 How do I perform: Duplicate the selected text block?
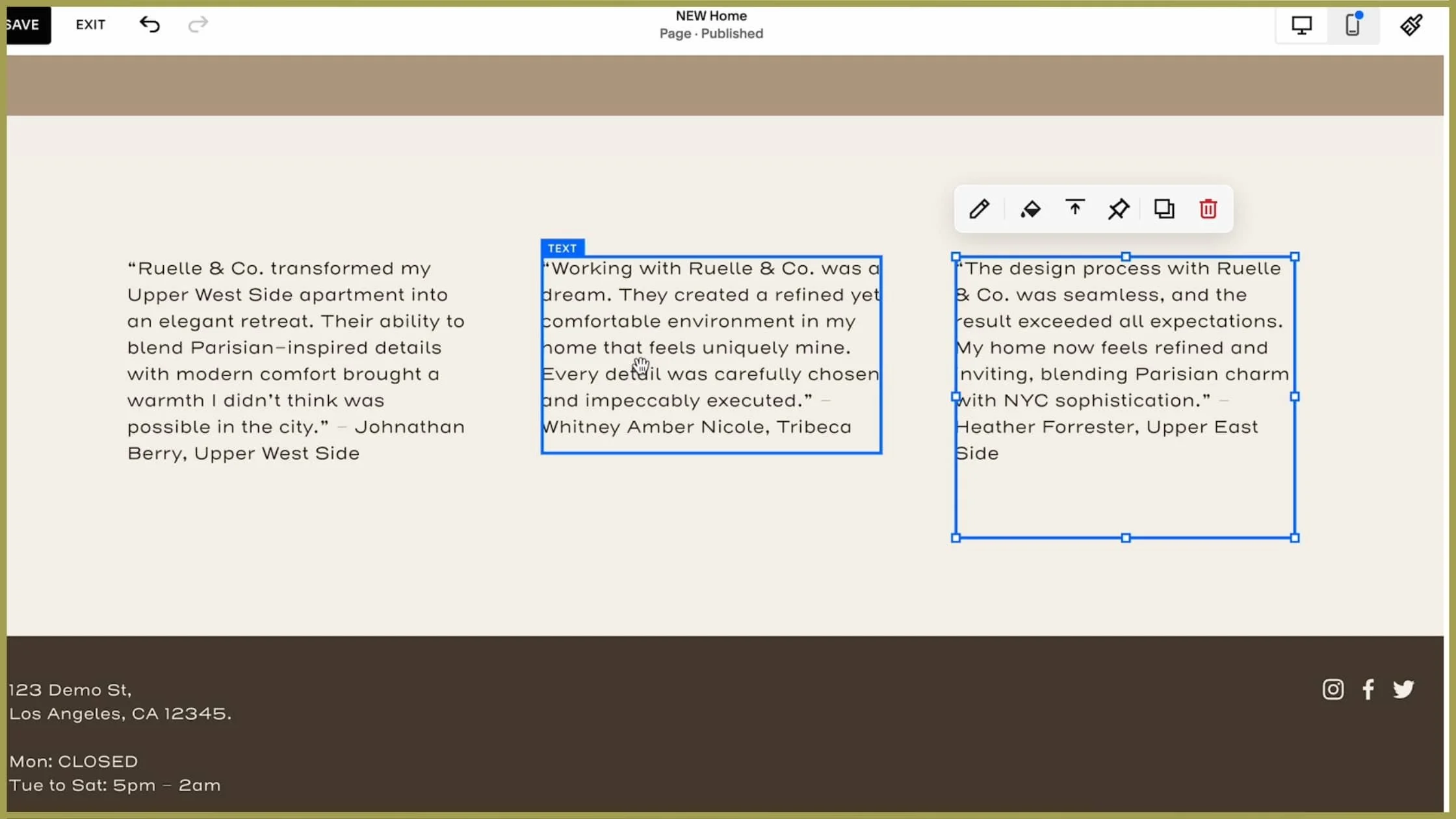click(1163, 209)
